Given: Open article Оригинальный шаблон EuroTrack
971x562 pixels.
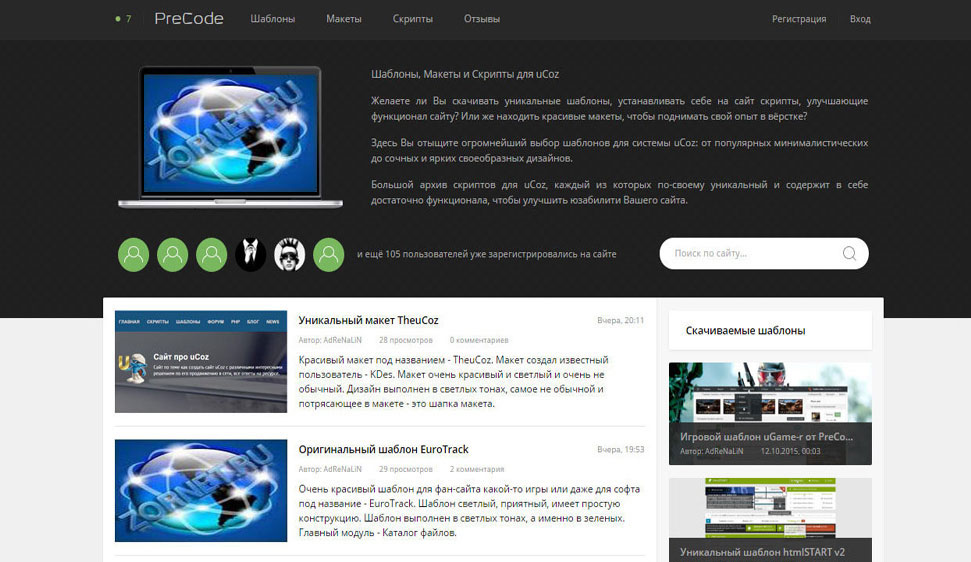Looking at the screenshot, I should click(383, 449).
